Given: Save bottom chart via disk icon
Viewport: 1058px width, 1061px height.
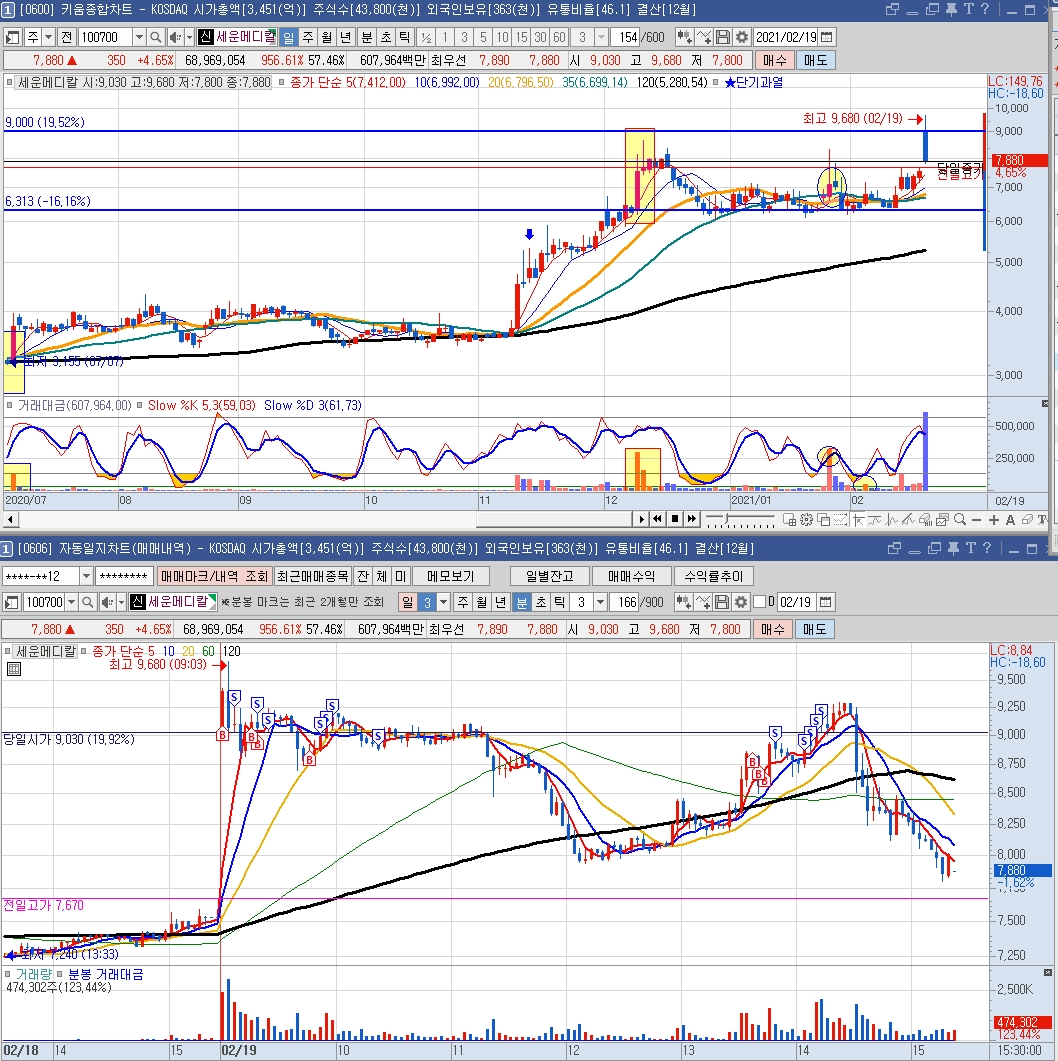Looking at the screenshot, I should [722, 602].
